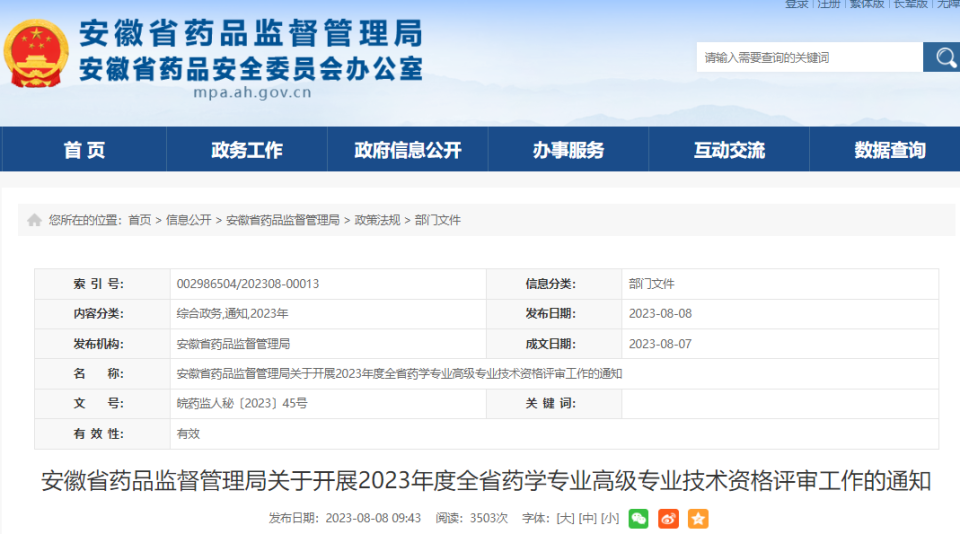Click the breadcrumb home icon
This screenshot has height=534, width=960.
pos(34,220)
